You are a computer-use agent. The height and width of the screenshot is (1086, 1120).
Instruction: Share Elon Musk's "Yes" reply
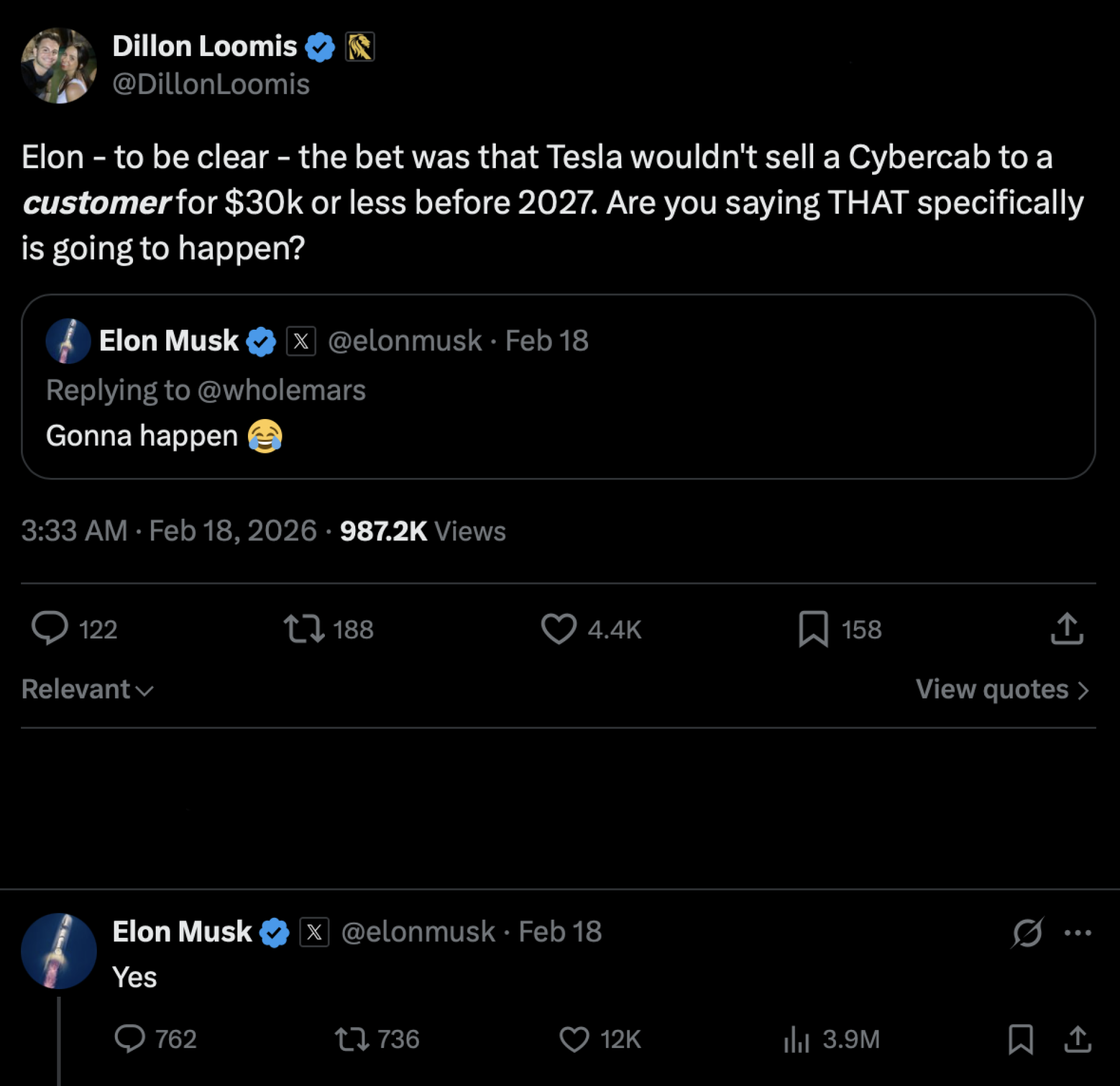click(x=1077, y=1039)
